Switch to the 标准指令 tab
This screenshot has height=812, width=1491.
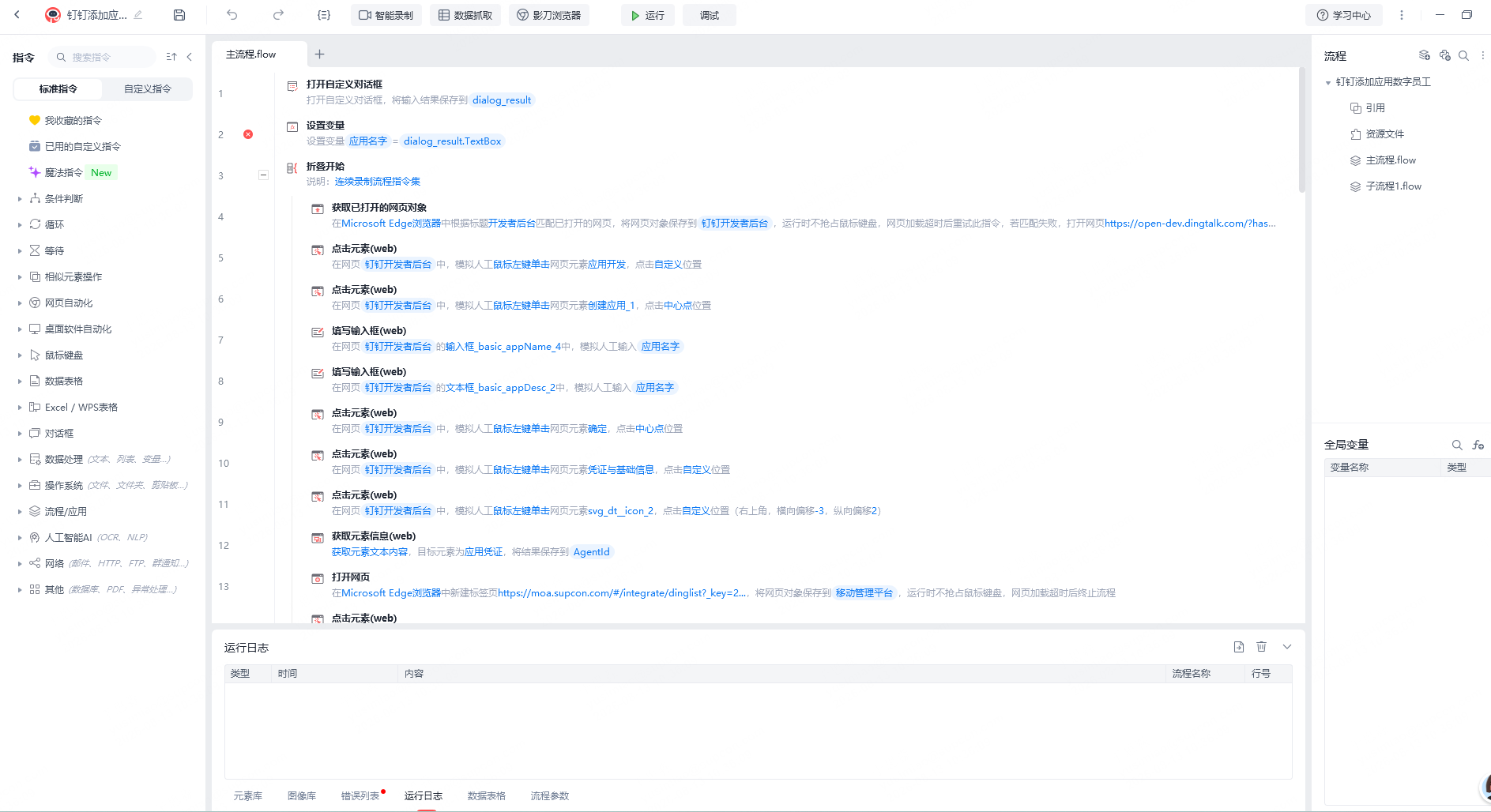click(58, 89)
